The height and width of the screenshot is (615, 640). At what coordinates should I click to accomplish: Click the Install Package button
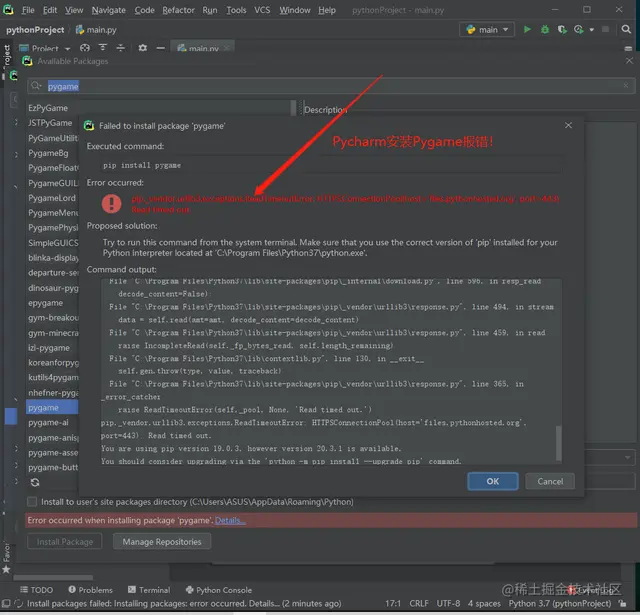pyautogui.click(x=64, y=542)
